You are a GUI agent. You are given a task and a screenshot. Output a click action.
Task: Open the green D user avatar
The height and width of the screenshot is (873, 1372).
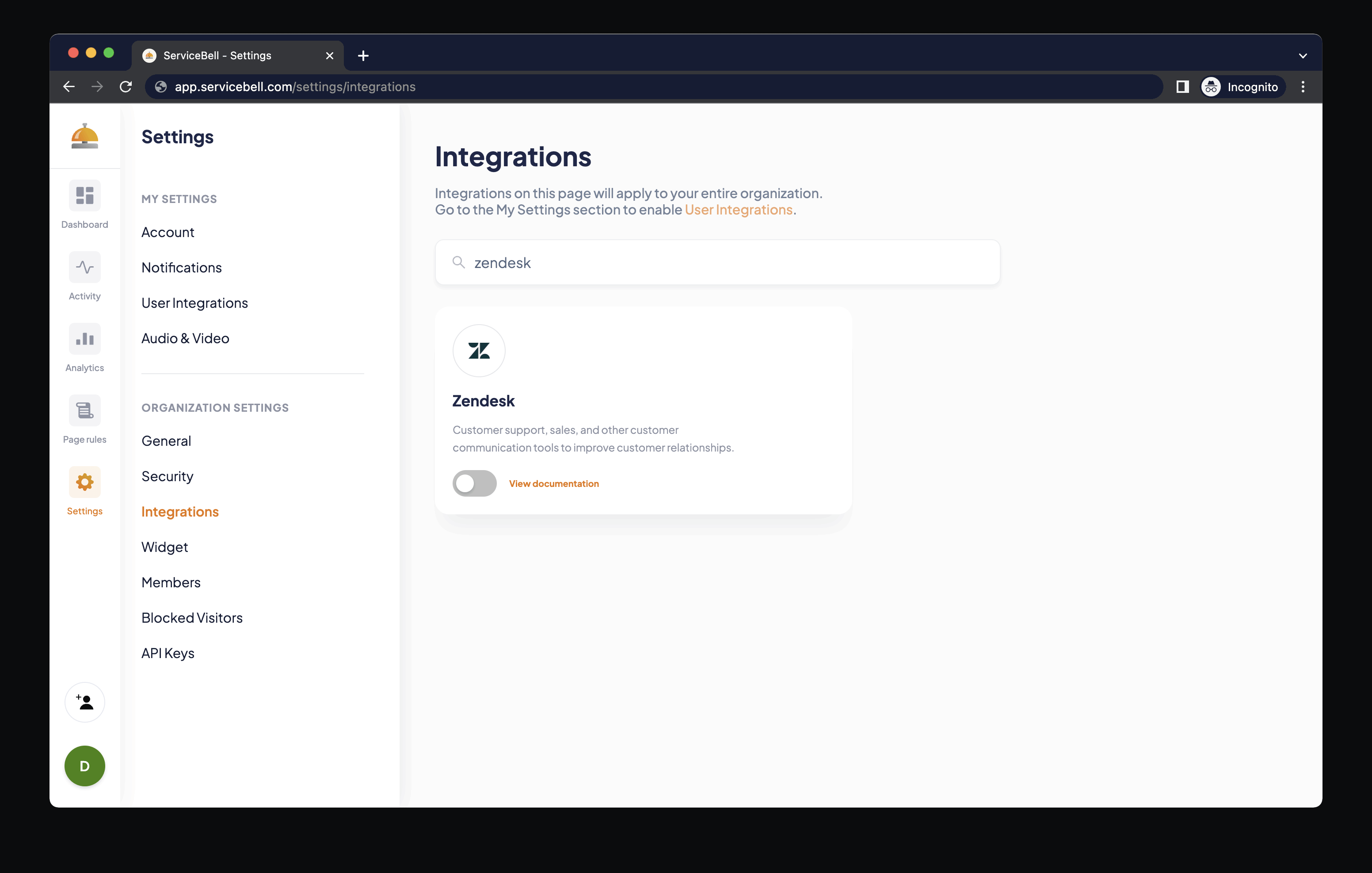coord(84,766)
